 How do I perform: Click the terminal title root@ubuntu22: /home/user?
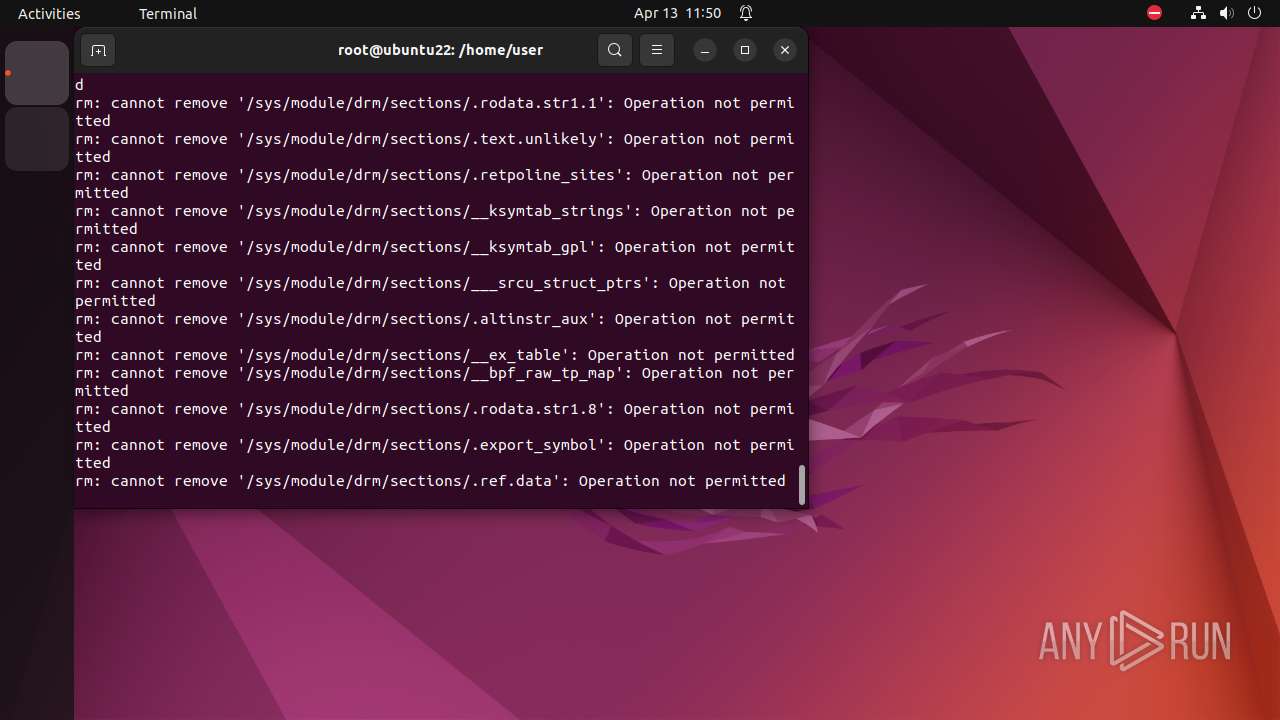pyautogui.click(x=440, y=50)
